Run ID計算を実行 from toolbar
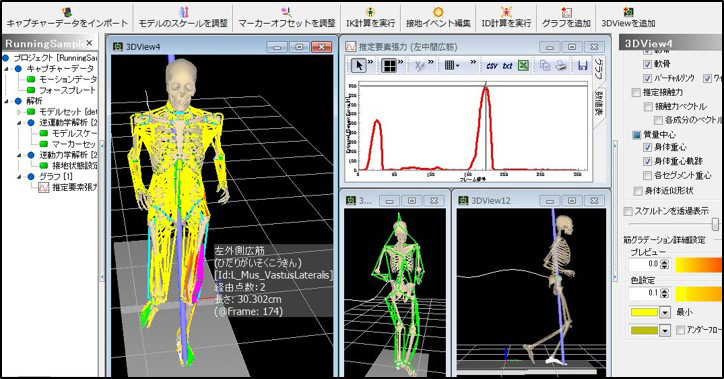 coord(506,12)
